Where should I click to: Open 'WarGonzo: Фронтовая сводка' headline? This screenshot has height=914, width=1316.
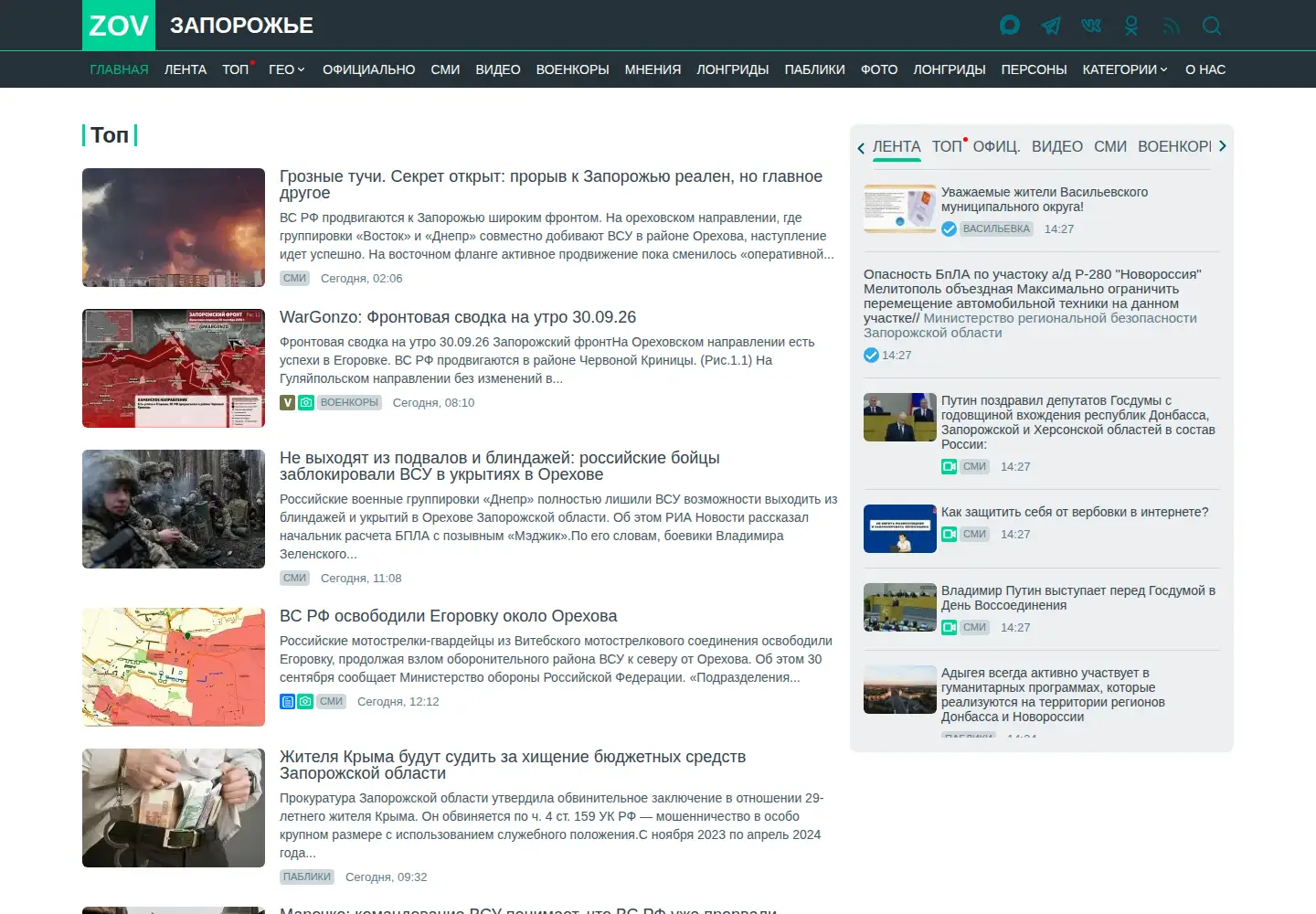coord(458,317)
